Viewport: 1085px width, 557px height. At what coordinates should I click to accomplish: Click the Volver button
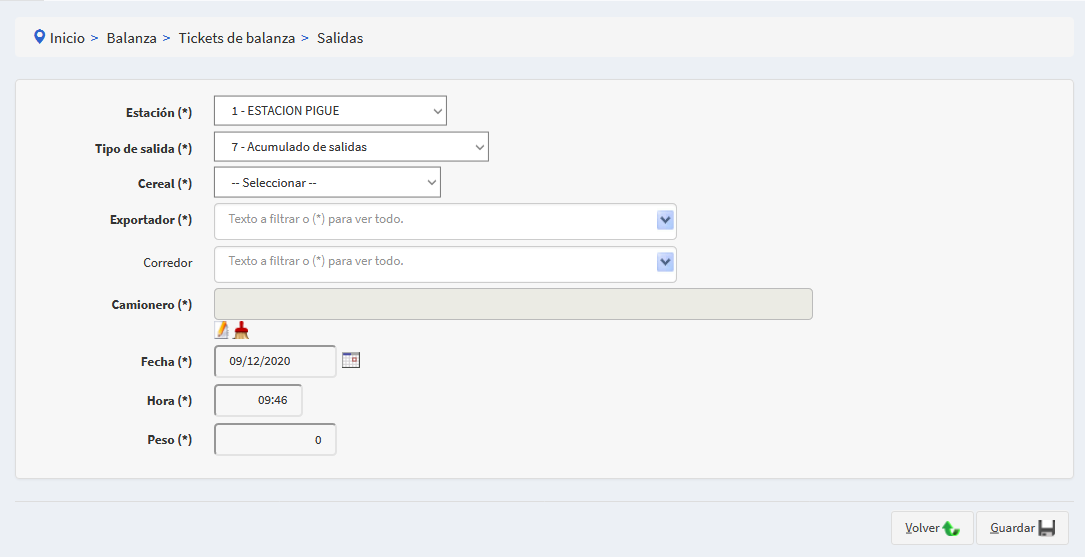coord(931,528)
